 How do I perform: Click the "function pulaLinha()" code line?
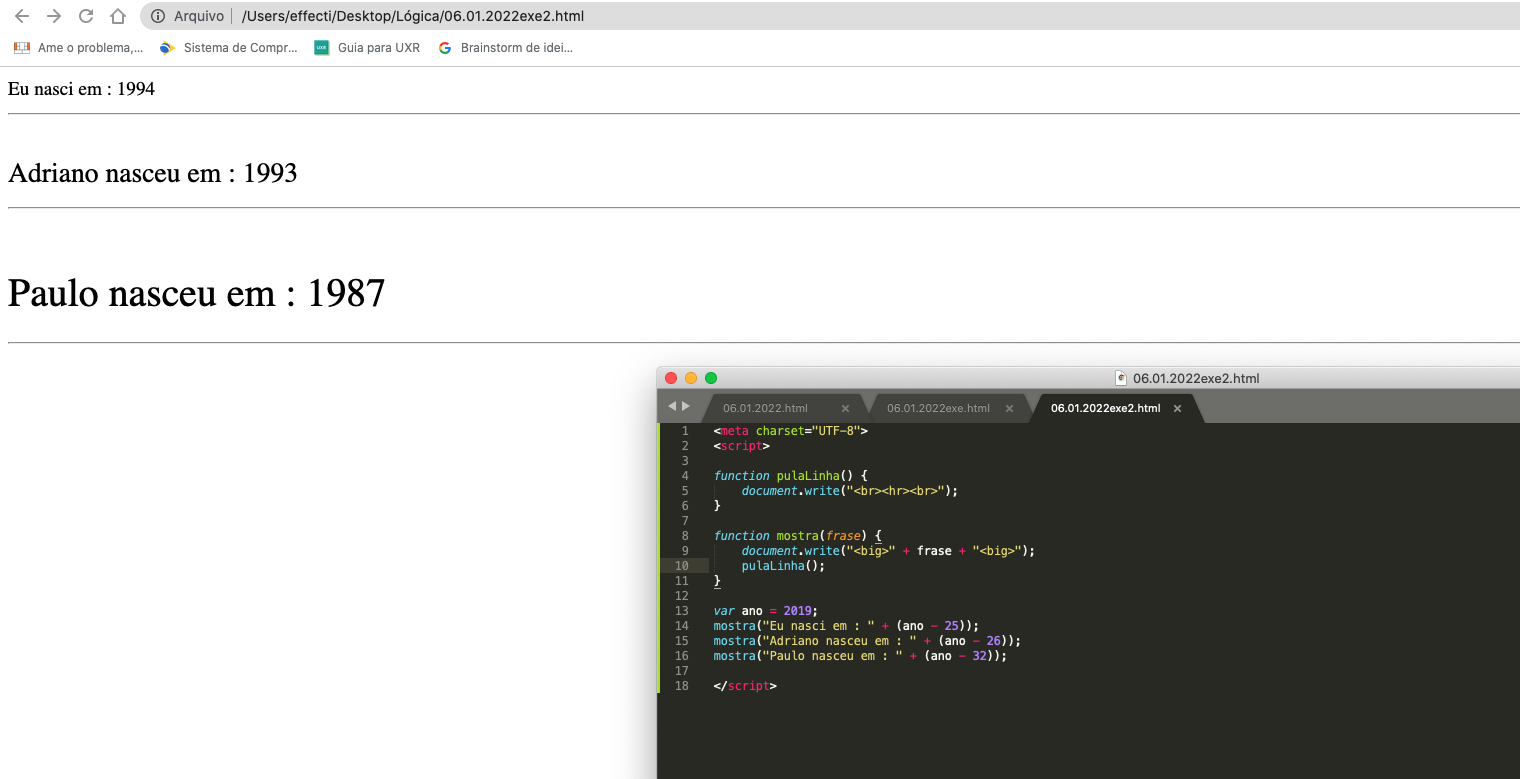point(791,476)
